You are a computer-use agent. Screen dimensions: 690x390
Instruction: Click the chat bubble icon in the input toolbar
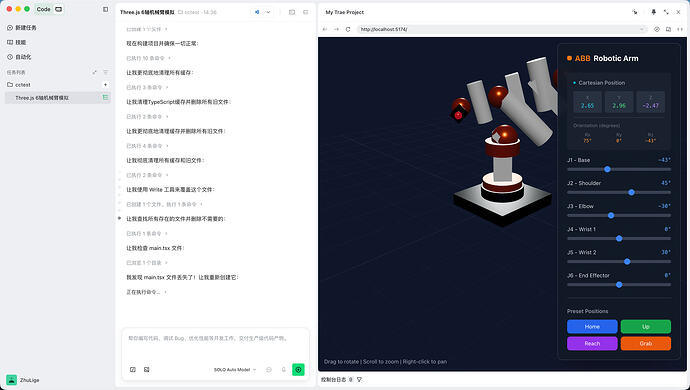coord(269,370)
